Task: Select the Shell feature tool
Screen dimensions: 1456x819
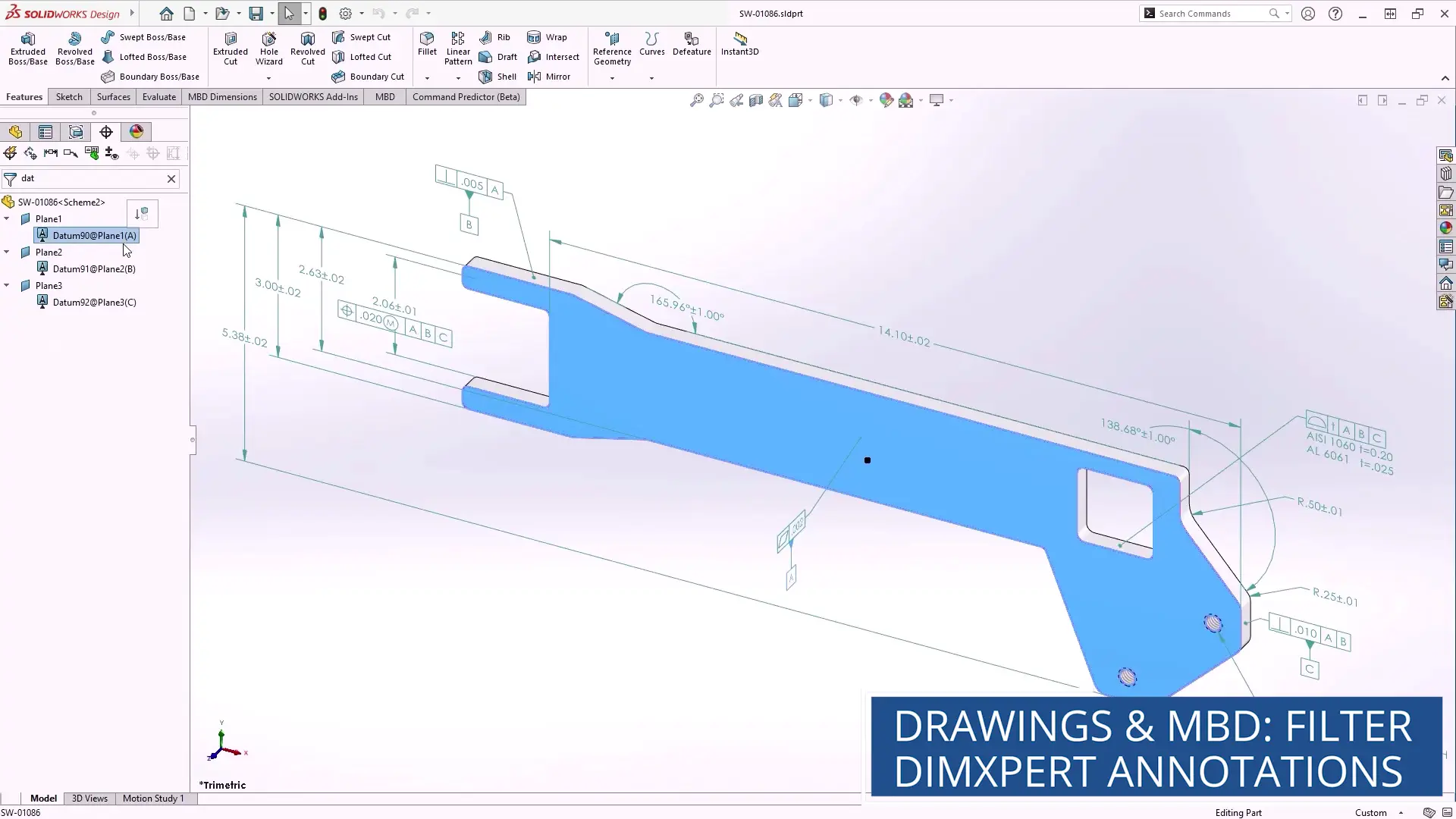Action: 497,76
